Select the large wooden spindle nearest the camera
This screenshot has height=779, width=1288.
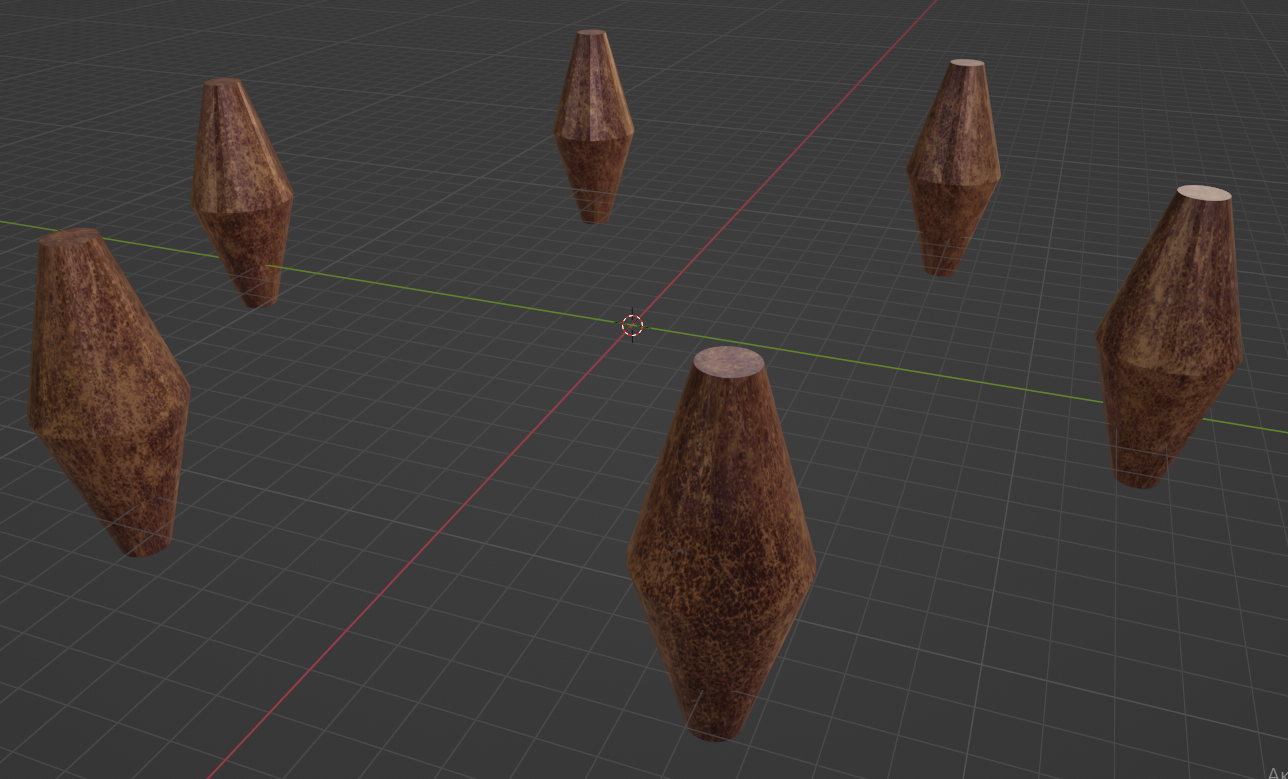coord(721,545)
